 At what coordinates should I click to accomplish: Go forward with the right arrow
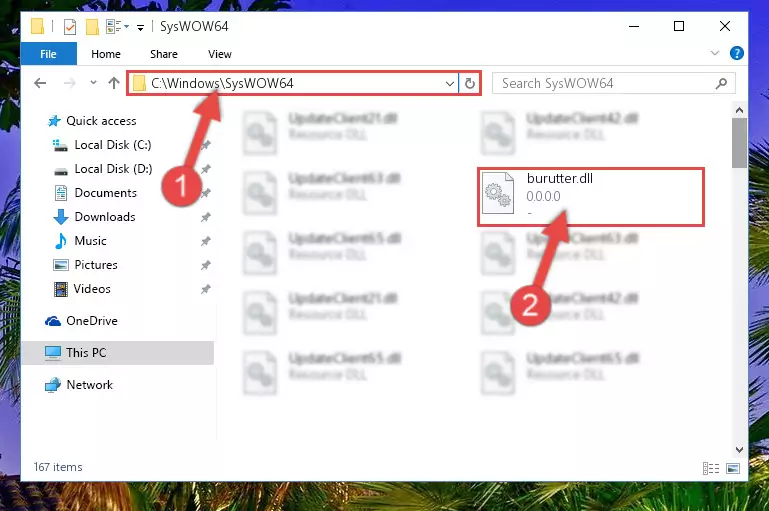pos(70,83)
